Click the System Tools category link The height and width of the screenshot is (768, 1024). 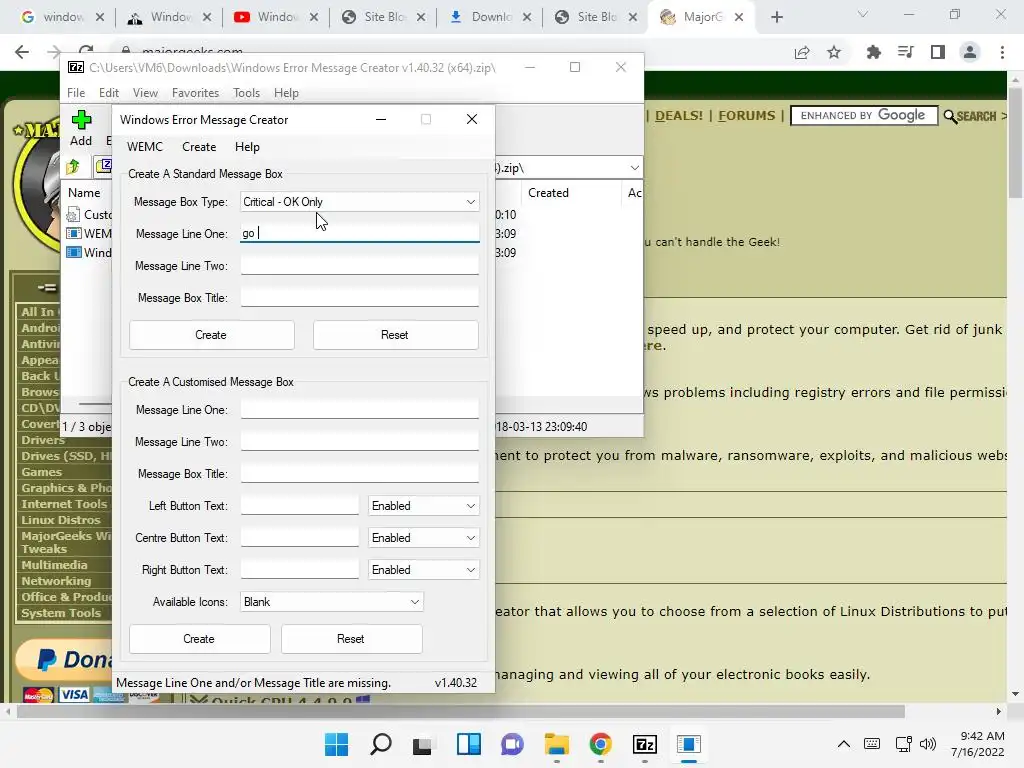61,613
